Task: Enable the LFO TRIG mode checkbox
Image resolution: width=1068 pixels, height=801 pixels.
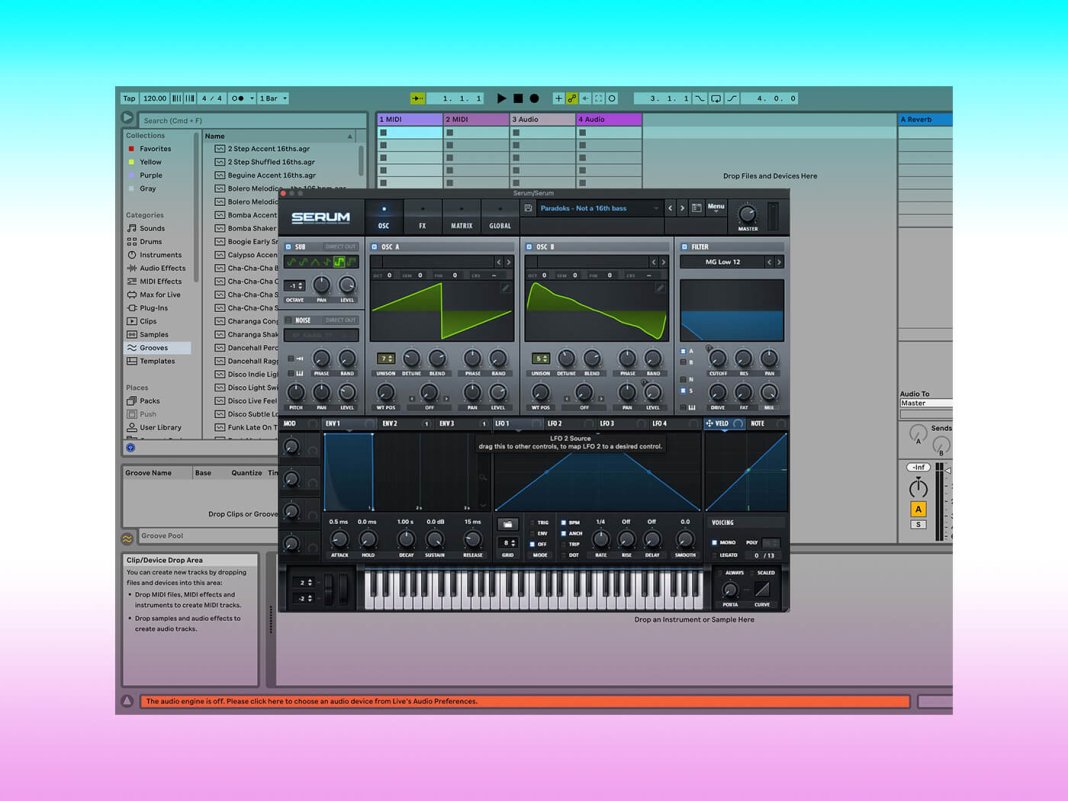Action: (532, 522)
